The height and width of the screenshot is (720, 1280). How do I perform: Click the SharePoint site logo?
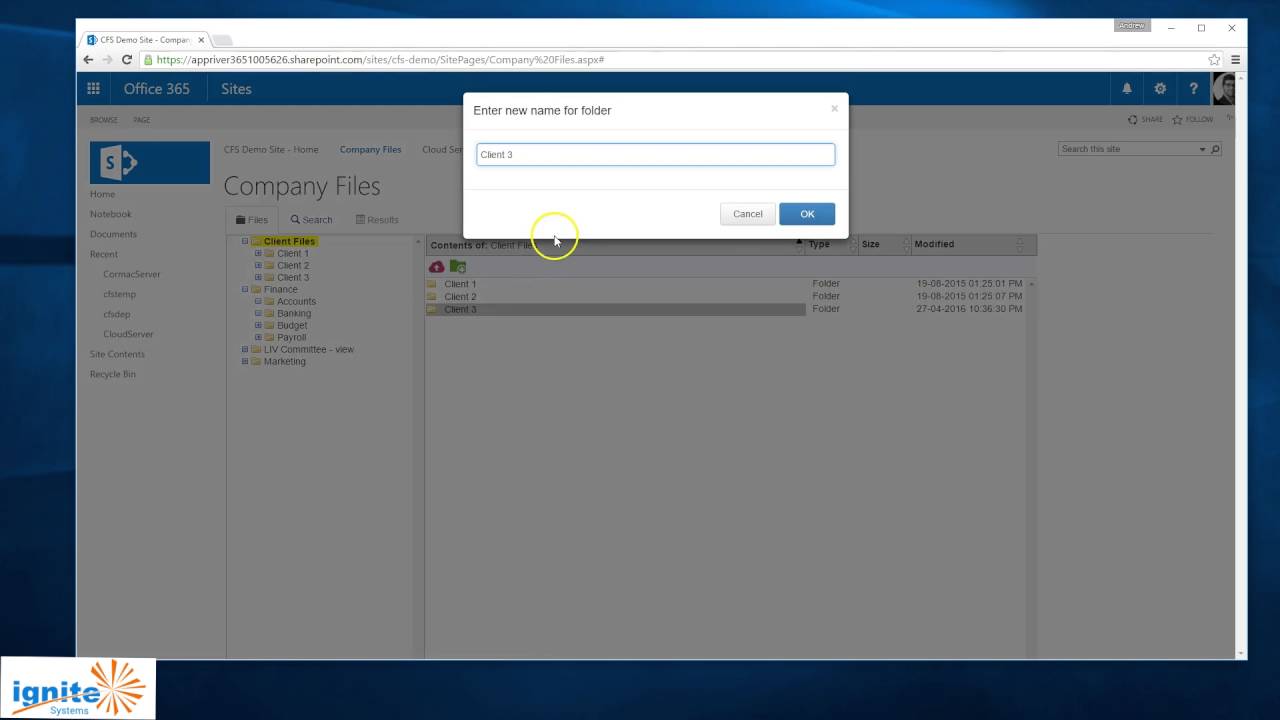coord(150,163)
